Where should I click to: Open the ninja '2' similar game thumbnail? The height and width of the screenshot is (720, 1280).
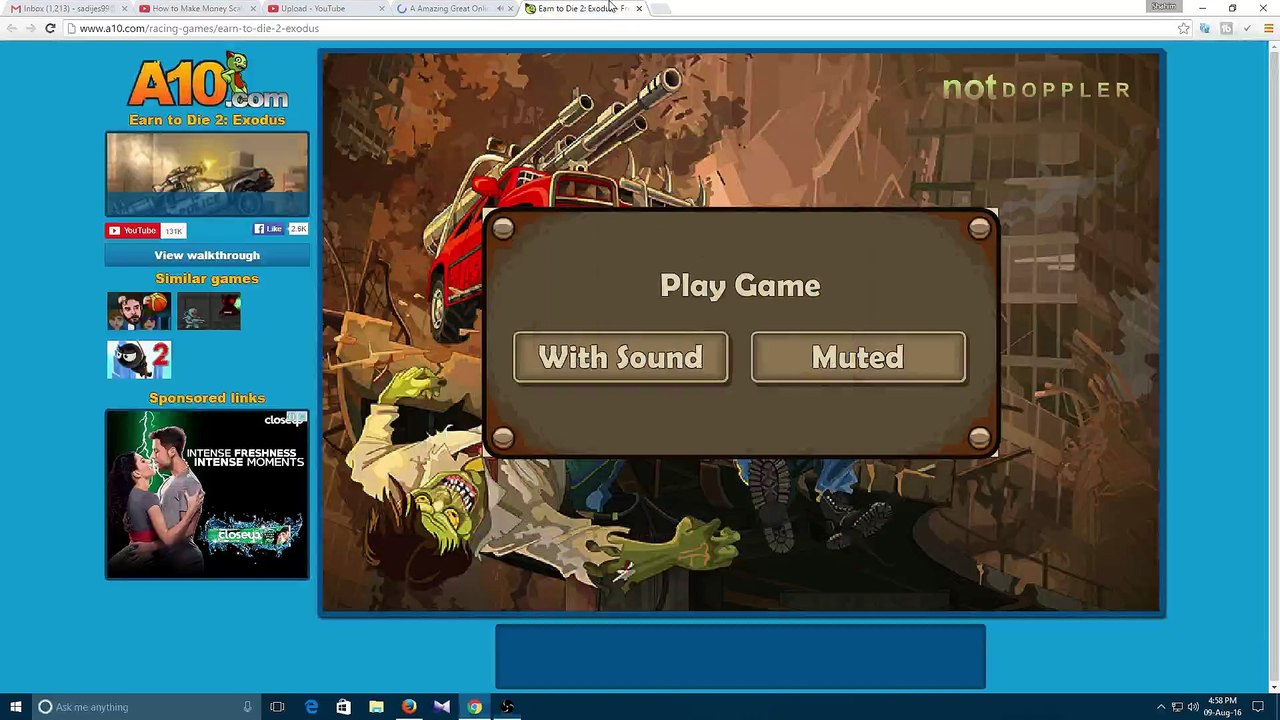pos(139,360)
